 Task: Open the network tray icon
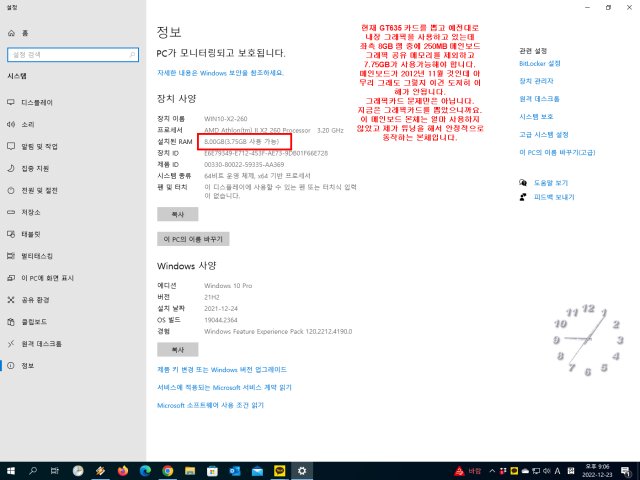(536, 471)
